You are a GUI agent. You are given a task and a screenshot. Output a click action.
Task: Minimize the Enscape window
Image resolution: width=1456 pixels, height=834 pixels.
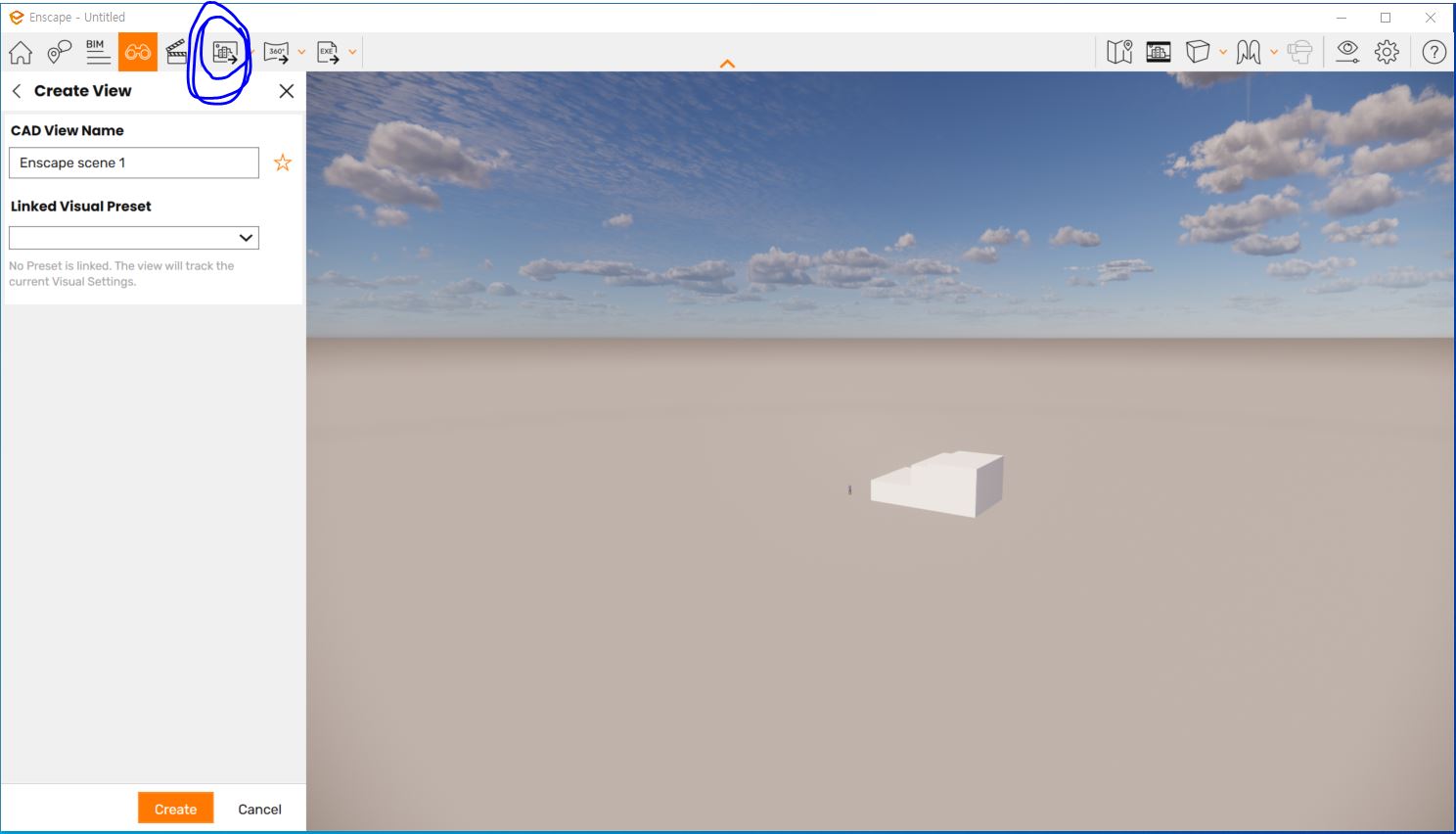tap(1342, 18)
